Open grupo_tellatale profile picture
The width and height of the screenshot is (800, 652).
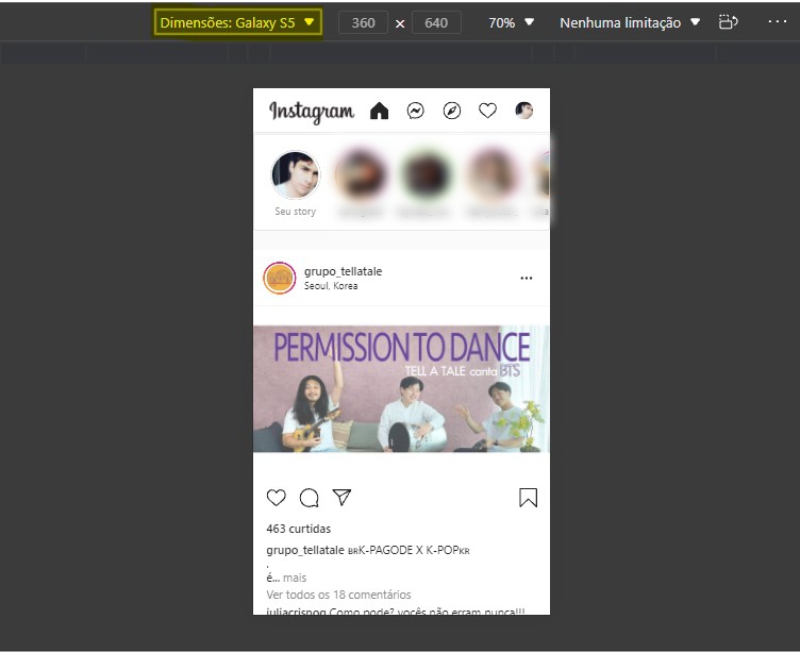(279, 278)
